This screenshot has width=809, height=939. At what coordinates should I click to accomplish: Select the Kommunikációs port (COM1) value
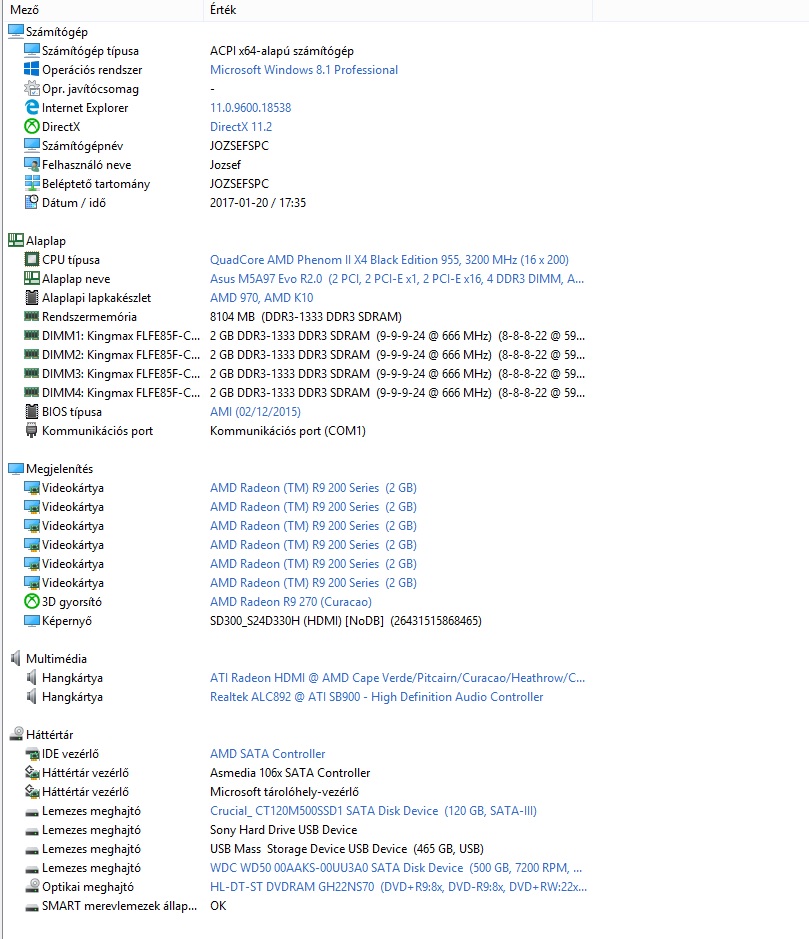coord(287,431)
